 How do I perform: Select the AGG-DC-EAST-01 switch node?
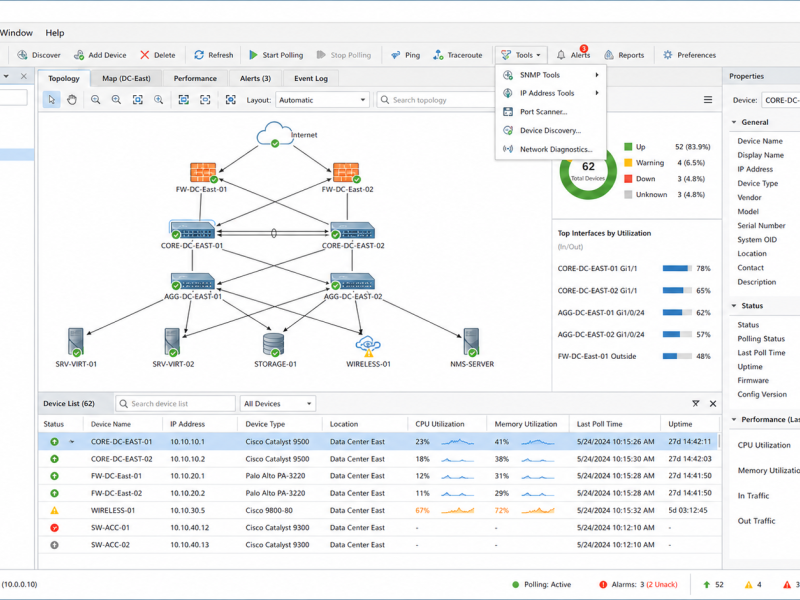(193, 282)
